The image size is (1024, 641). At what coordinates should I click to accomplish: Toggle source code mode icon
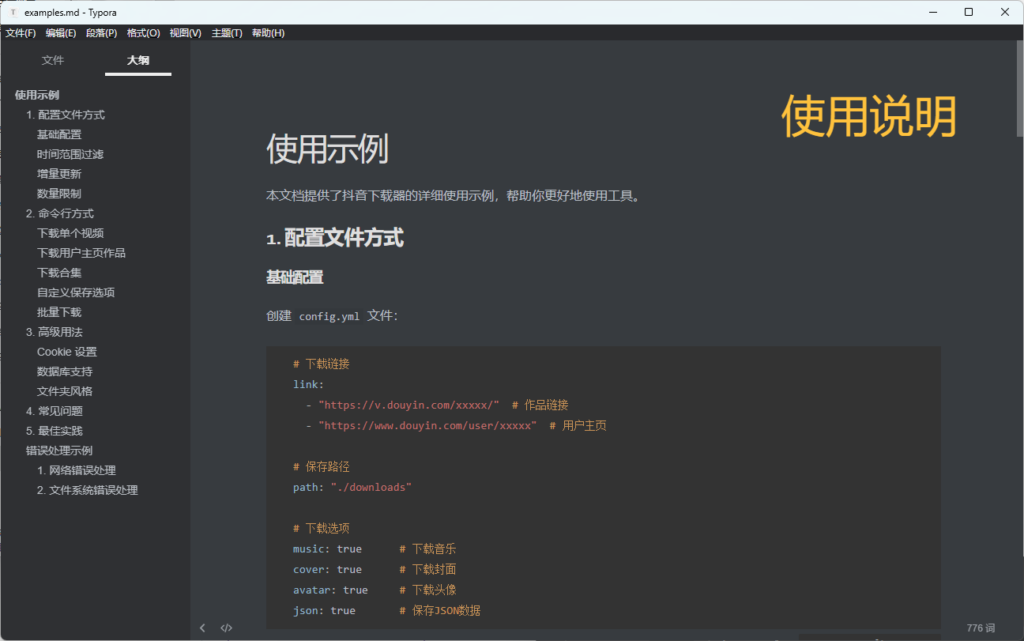[226, 628]
